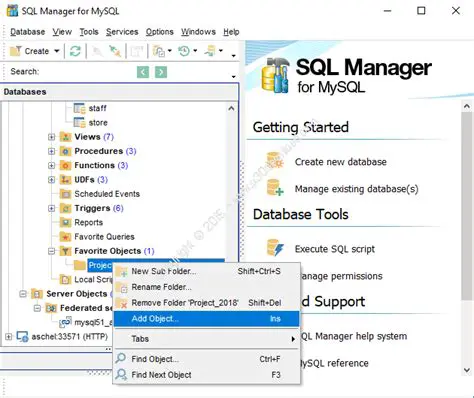
Task: Click the Refresh toolbar icon
Action: point(75,51)
